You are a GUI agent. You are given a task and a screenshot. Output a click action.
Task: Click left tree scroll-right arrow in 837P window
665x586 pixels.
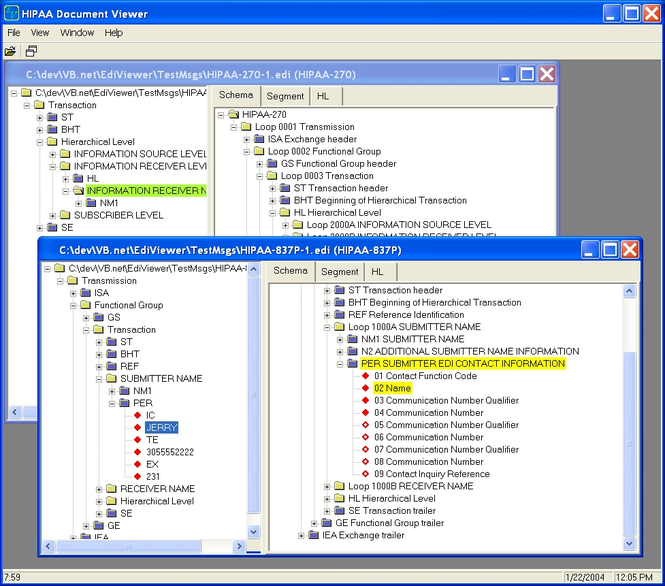239,546
